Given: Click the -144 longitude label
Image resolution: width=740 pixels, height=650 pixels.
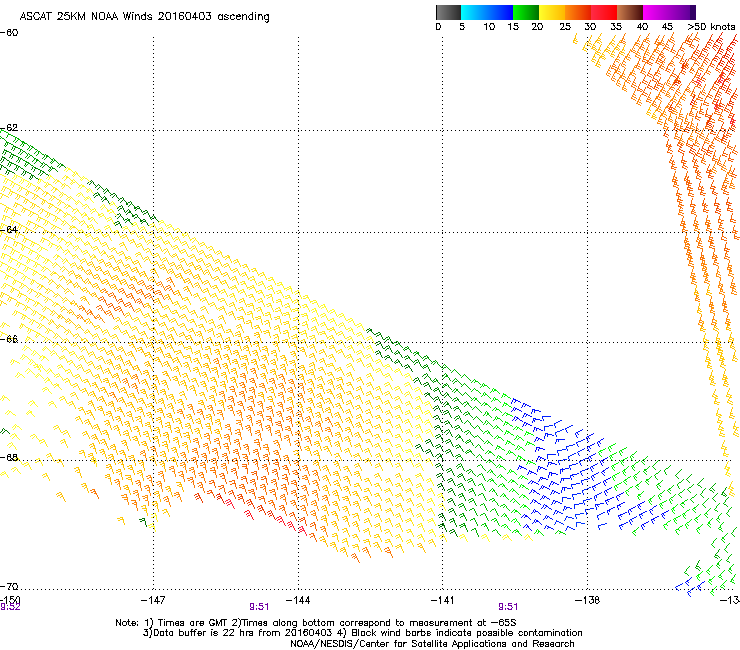Looking at the screenshot, I should tap(298, 600).
